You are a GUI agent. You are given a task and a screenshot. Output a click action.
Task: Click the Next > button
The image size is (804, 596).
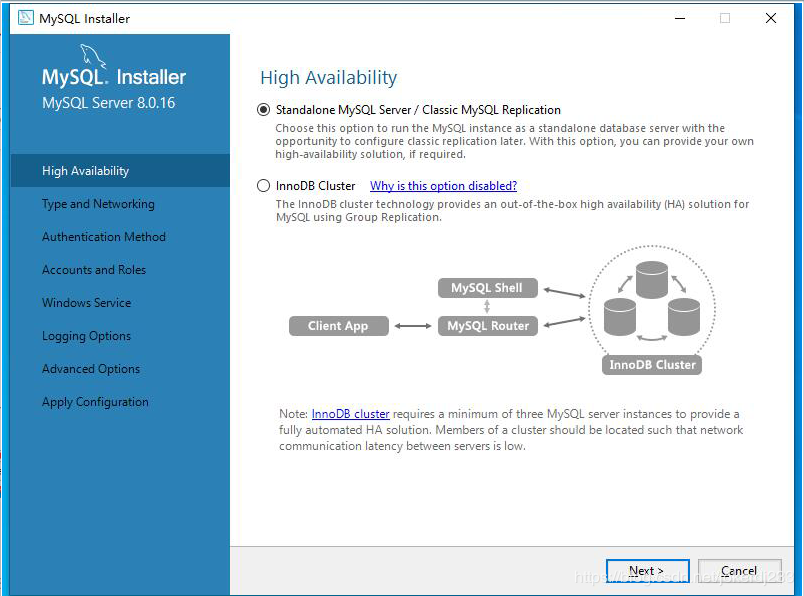(x=647, y=571)
